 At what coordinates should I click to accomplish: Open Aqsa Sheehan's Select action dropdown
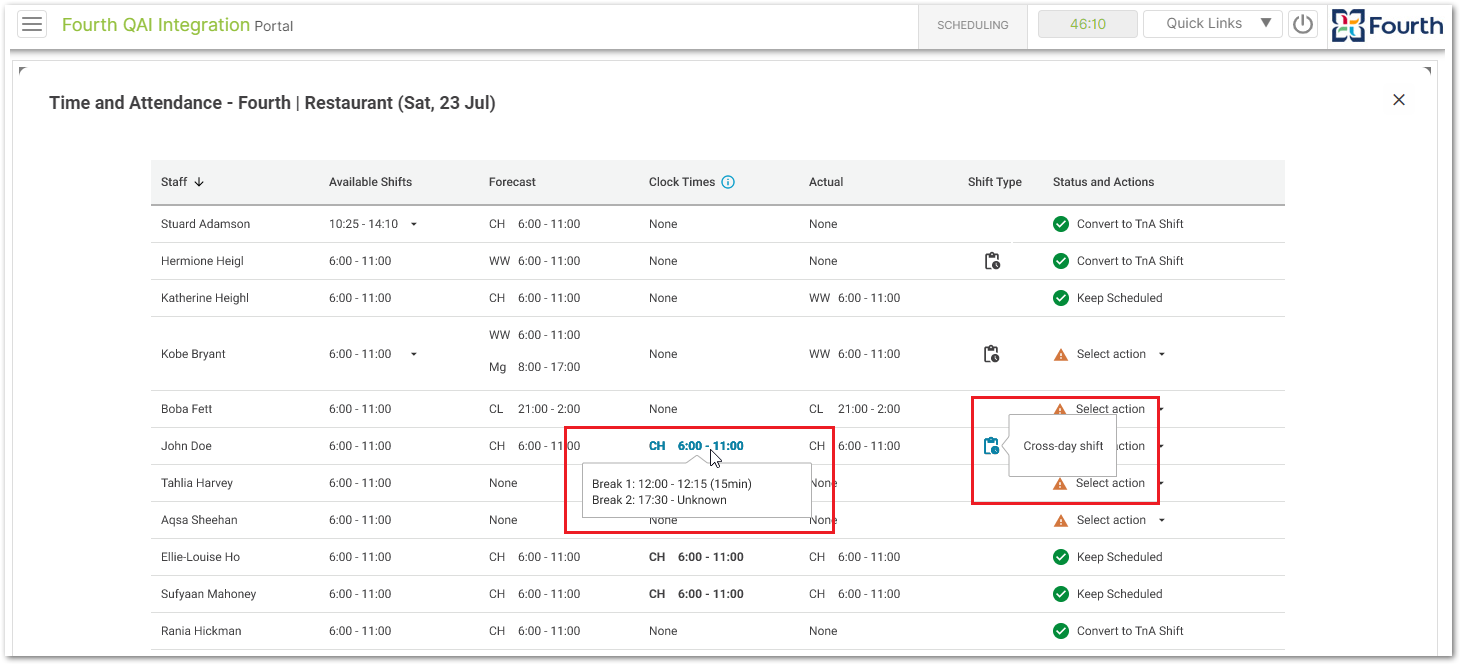point(1161,520)
